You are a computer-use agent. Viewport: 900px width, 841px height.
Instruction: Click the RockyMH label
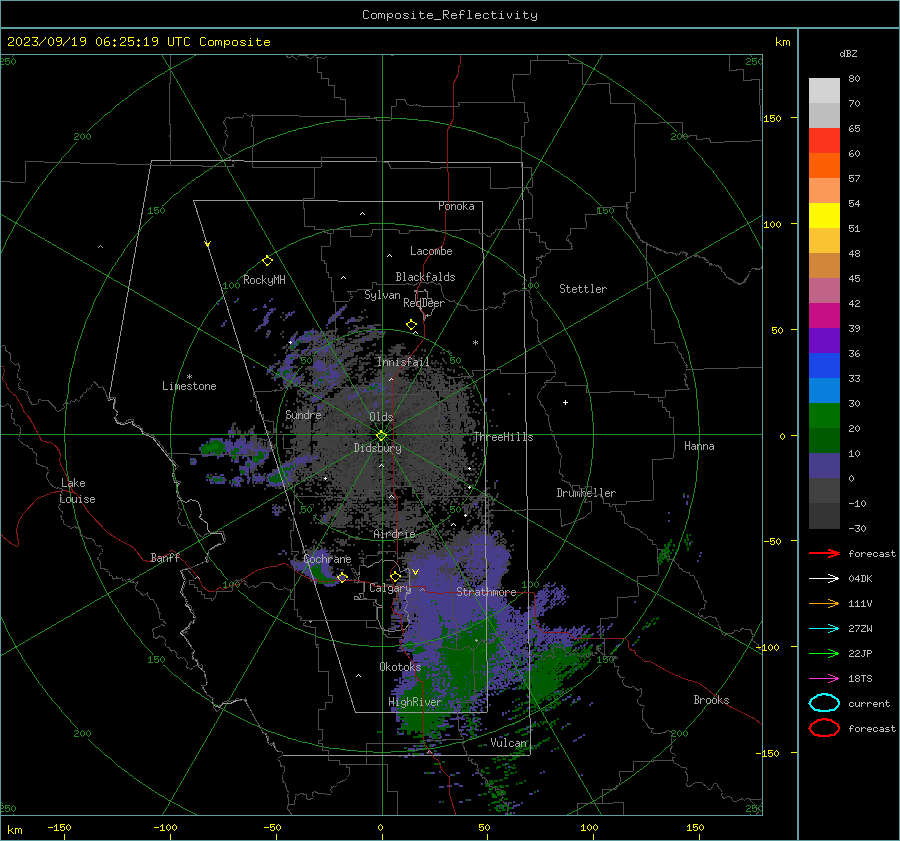(x=264, y=280)
